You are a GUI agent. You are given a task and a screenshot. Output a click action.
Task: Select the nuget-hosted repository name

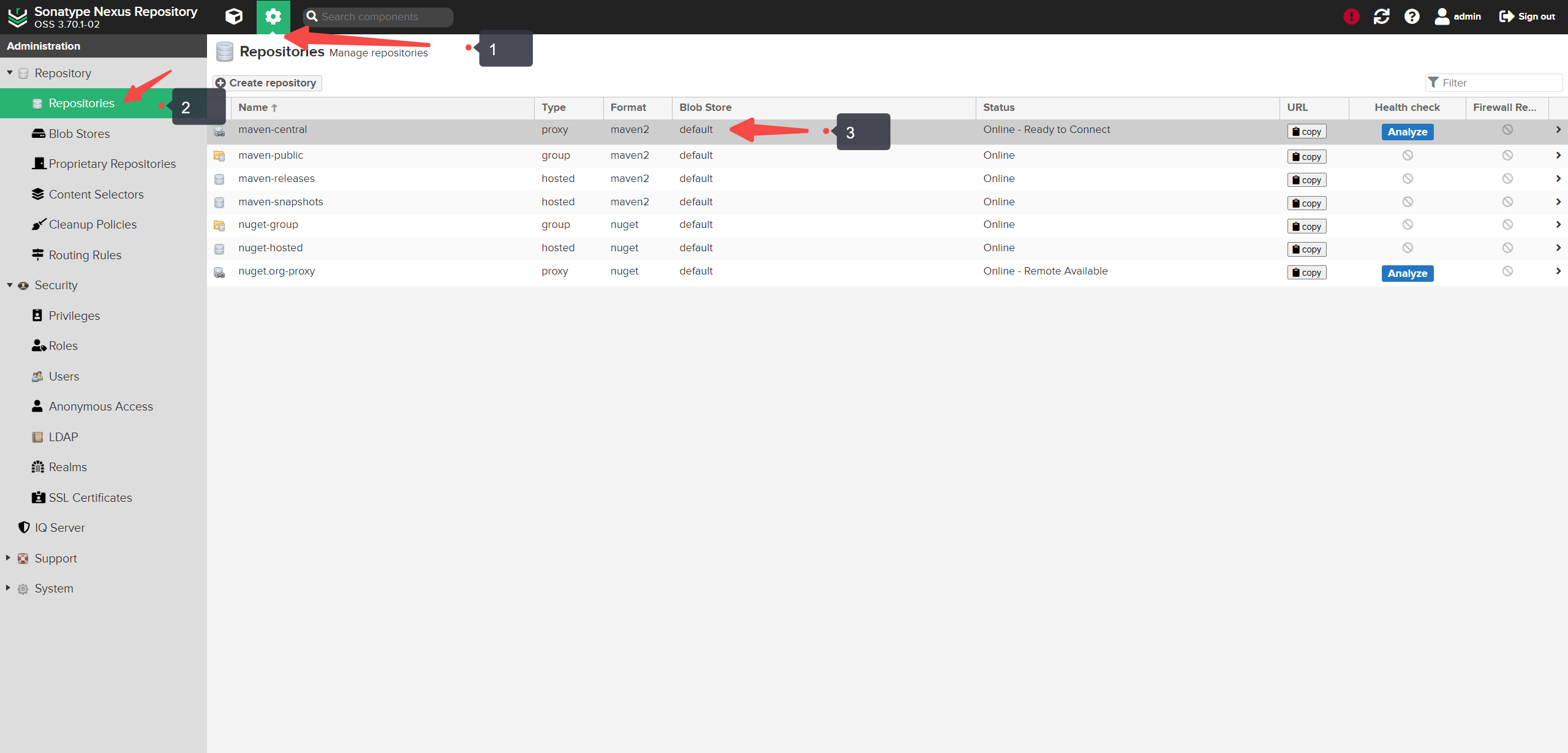(271, 248)
